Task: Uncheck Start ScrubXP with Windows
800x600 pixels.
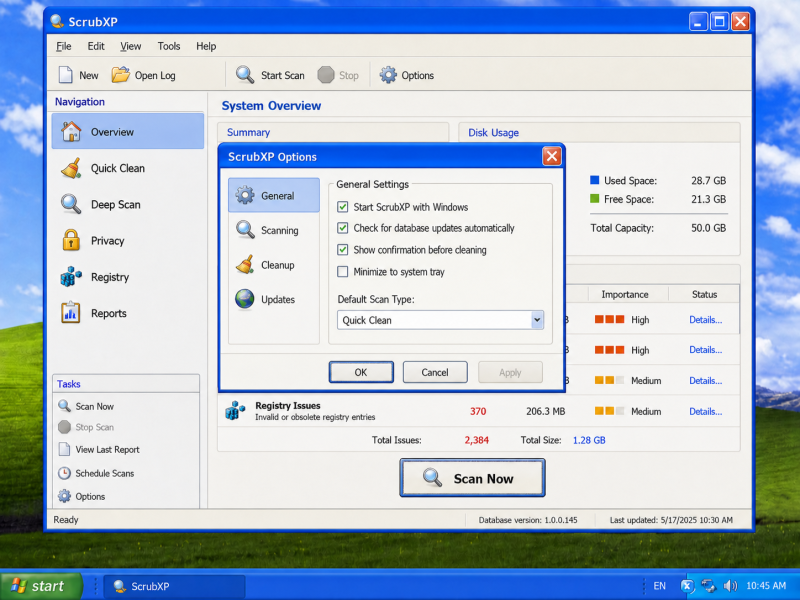Action: (x=343, y=207)
